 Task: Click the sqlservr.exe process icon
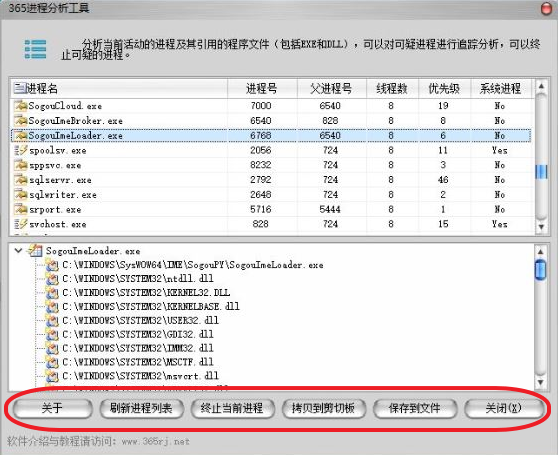pyautogui.click(x=21, y=180)
